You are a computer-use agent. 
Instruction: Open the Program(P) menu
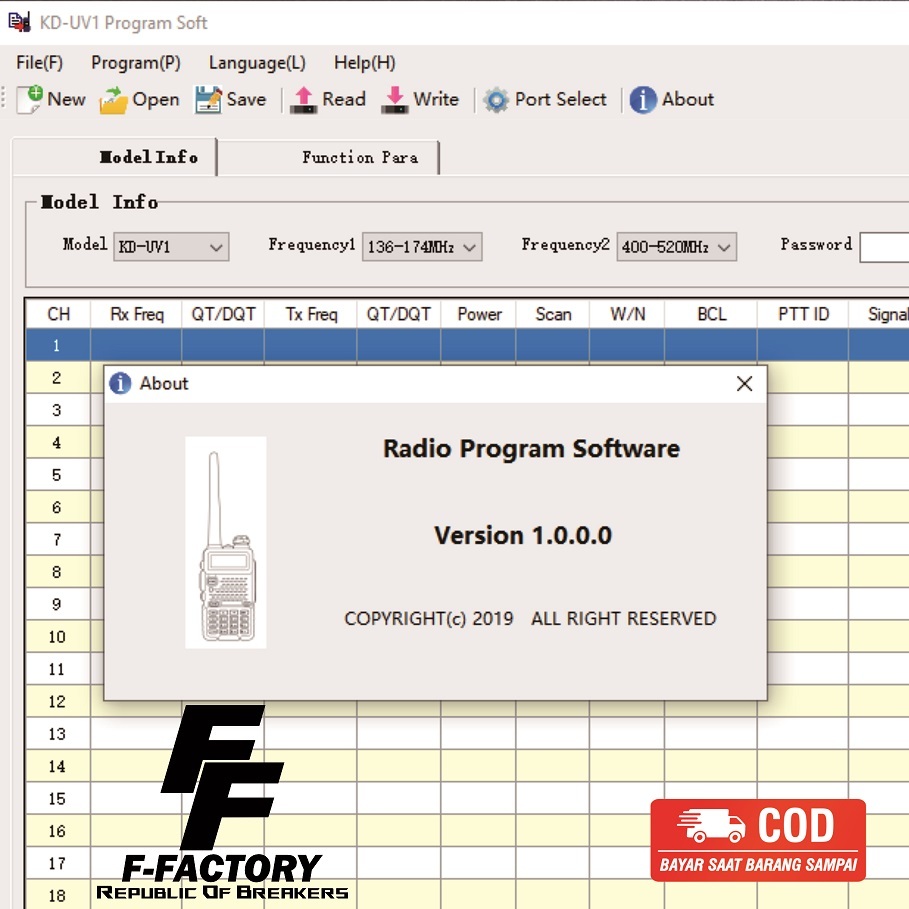[135, 62]
